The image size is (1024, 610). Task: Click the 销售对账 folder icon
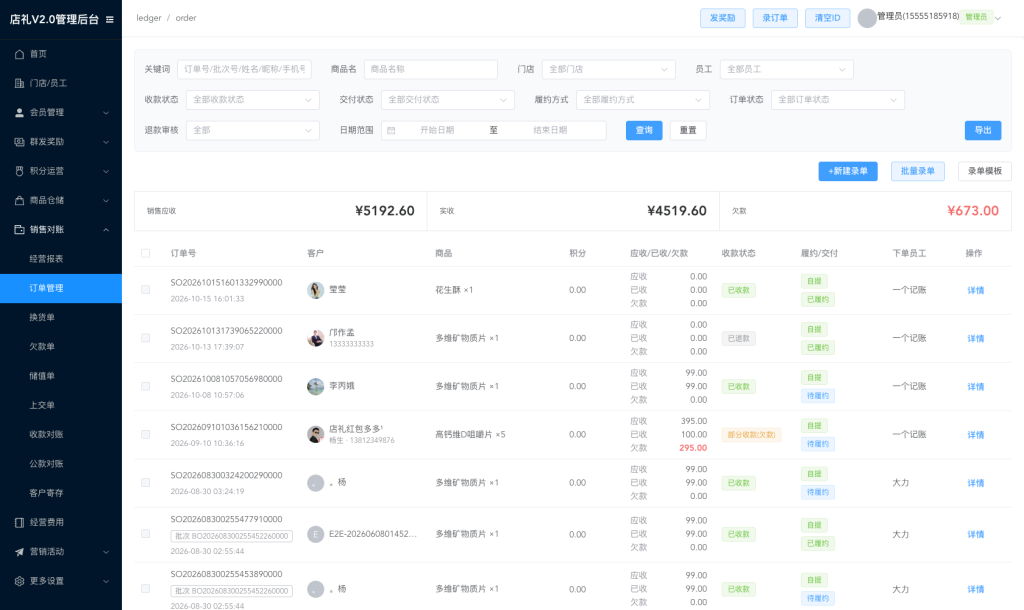coord(20,229)
